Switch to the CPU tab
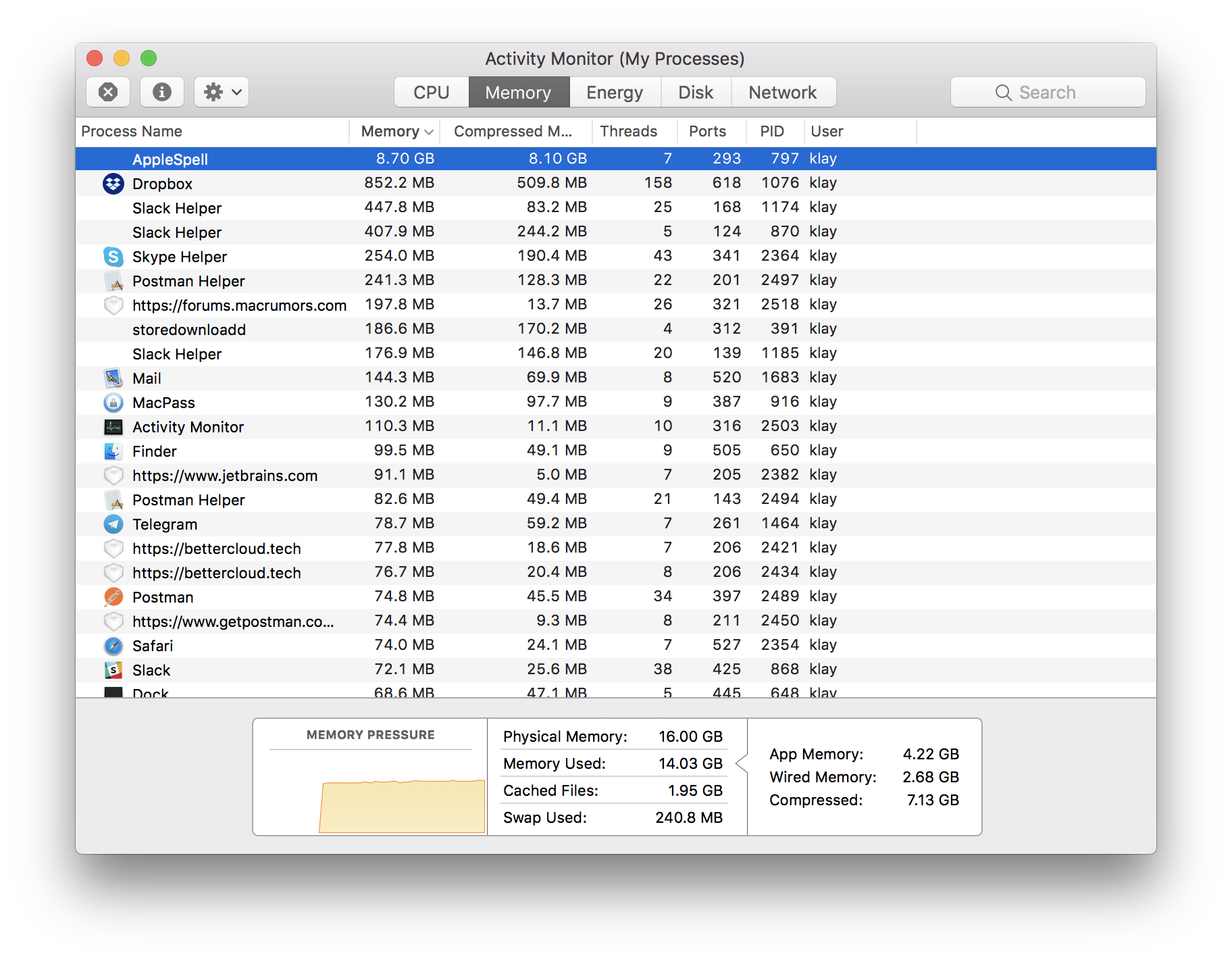Image resolution: width=1232 pixels, height=962 pixels. 431,92
